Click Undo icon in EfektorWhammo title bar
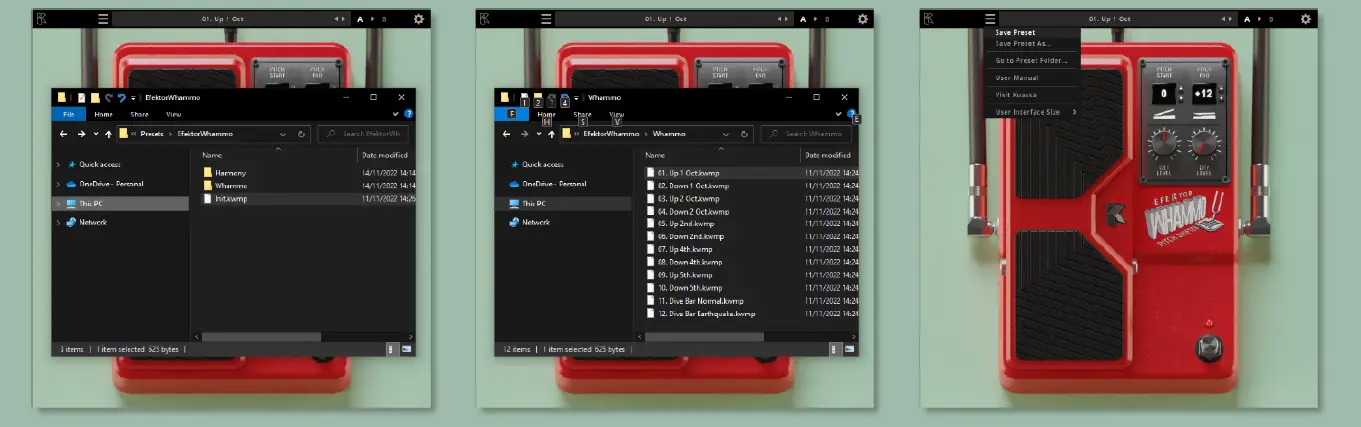 (121, 97)
